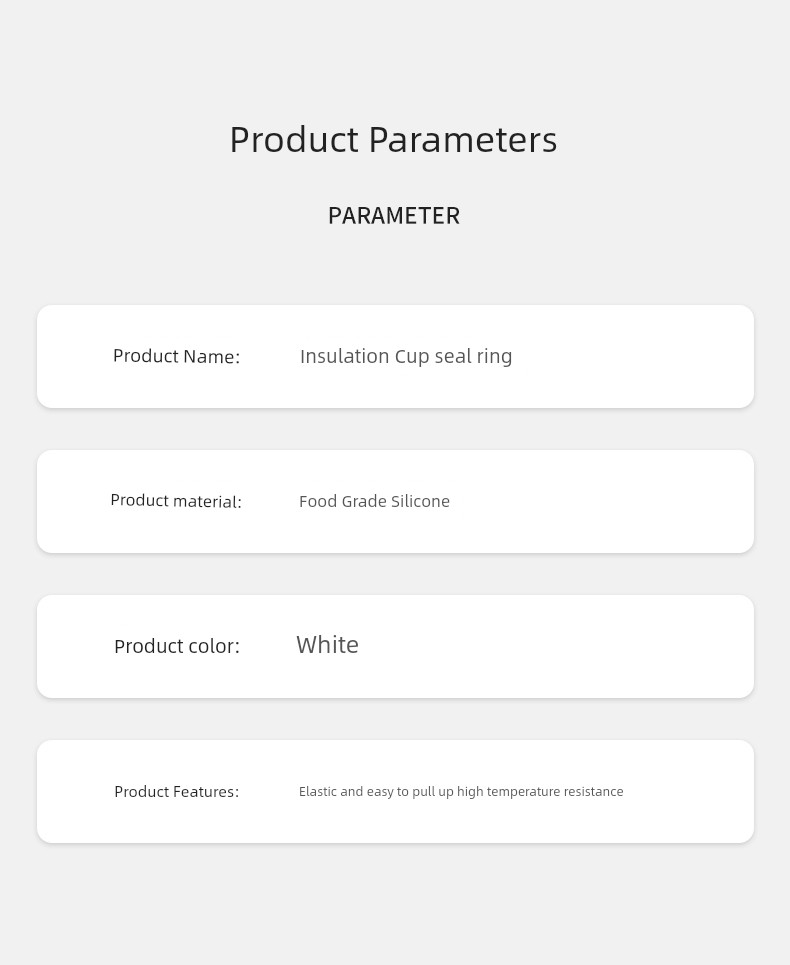
Task: Click the word Parameters in the main heading
Action: [463, 139]
